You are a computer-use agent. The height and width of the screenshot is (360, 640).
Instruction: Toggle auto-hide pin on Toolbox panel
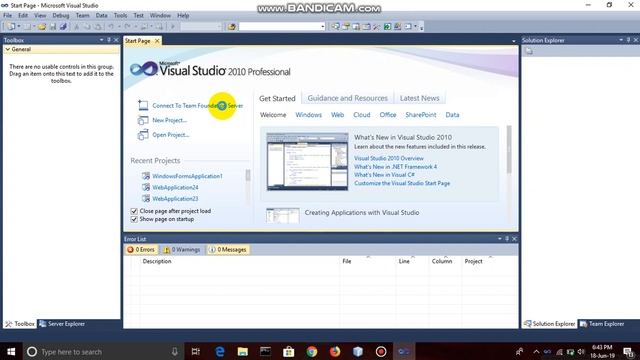pyautogui.click(x=109, y=40)
